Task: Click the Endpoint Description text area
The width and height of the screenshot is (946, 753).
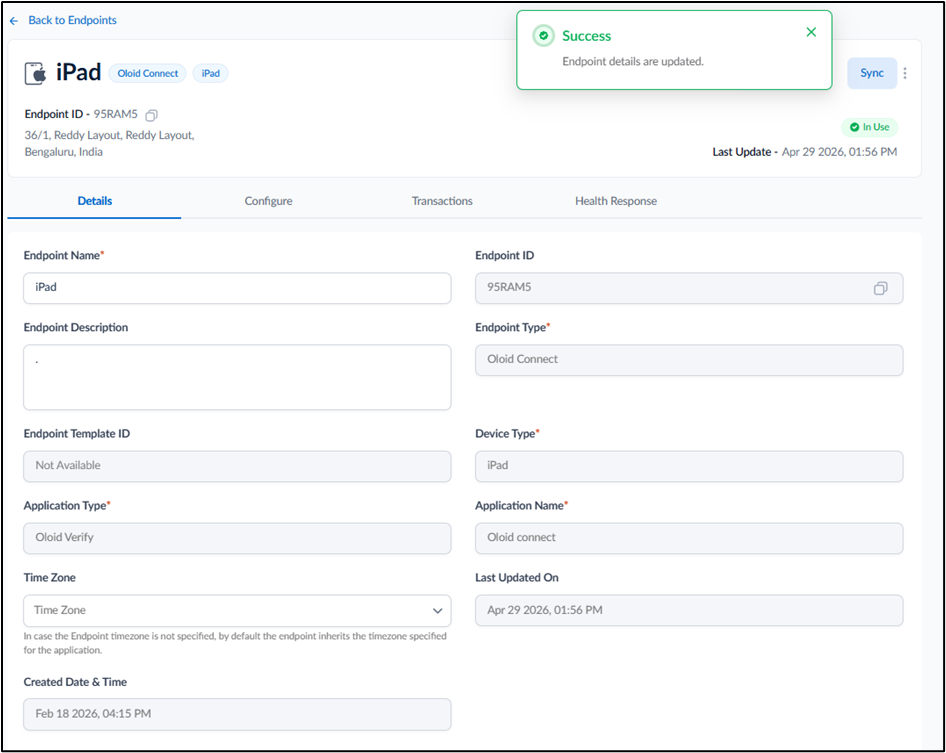Action: [x=237, y=377]
